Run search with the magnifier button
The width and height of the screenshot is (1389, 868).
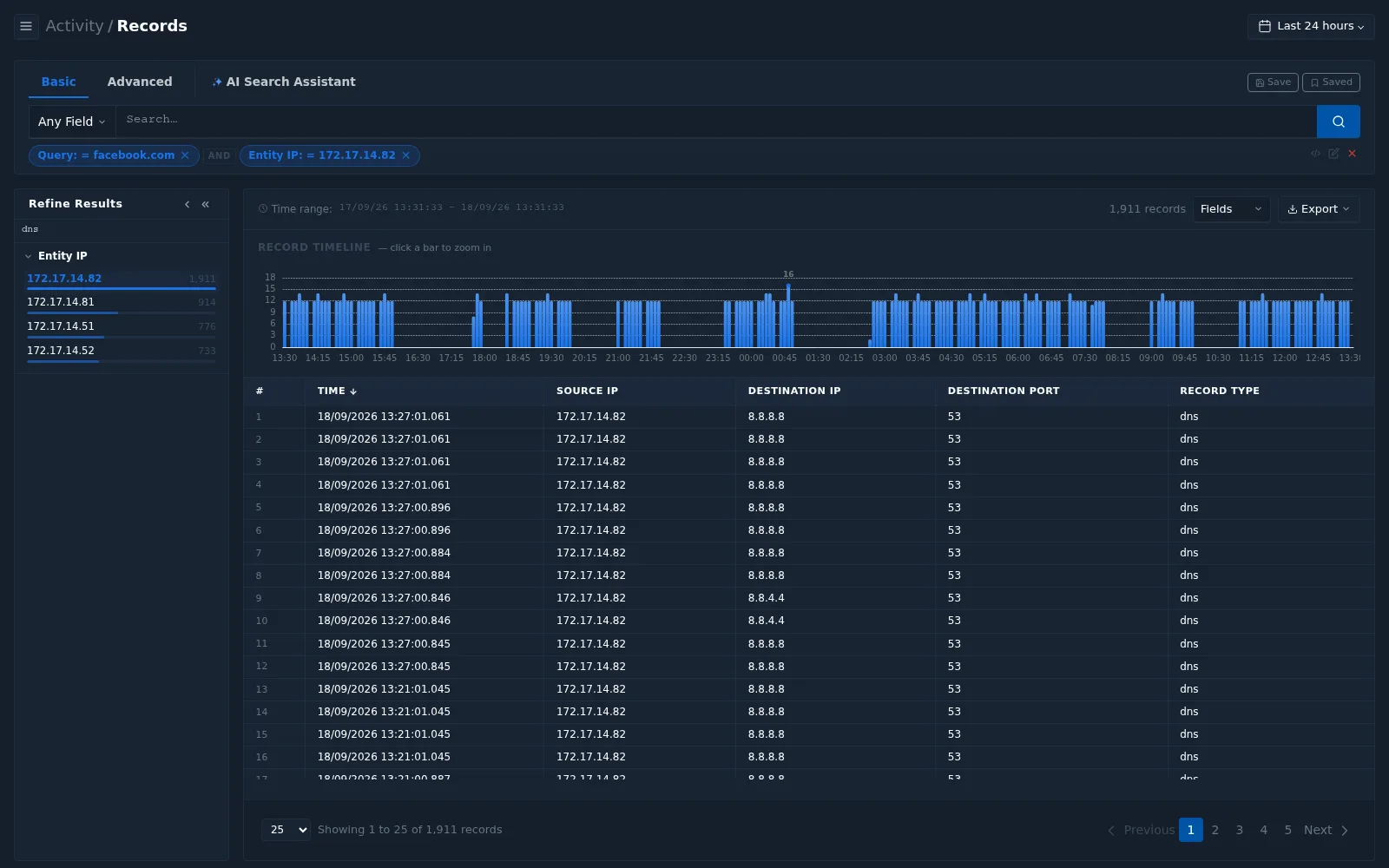pyautogui.click(x=1338, y=122)
